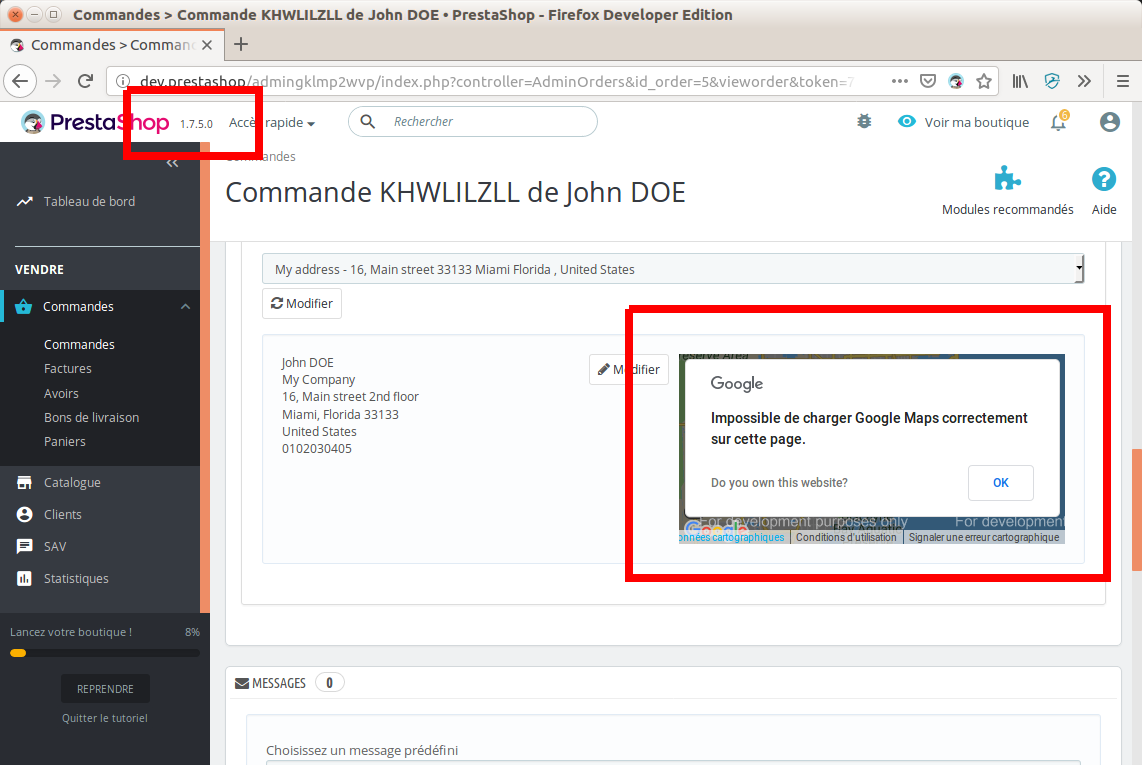Show more toolbar items chevron
The width and height of the screenshot is (1142, 765).
(x=1084, y=81)
